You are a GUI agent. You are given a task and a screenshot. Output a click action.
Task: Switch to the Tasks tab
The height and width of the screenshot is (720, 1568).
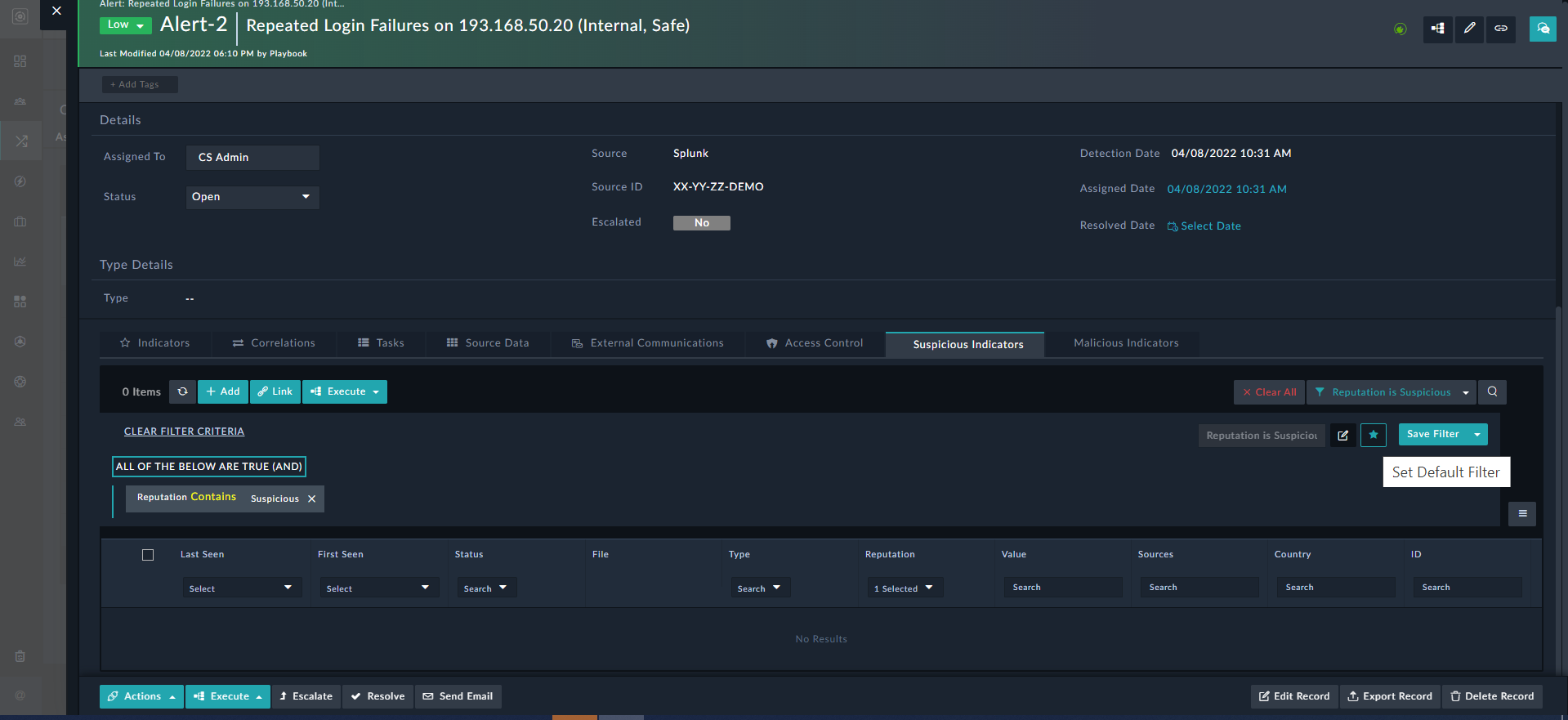[382, 343]
